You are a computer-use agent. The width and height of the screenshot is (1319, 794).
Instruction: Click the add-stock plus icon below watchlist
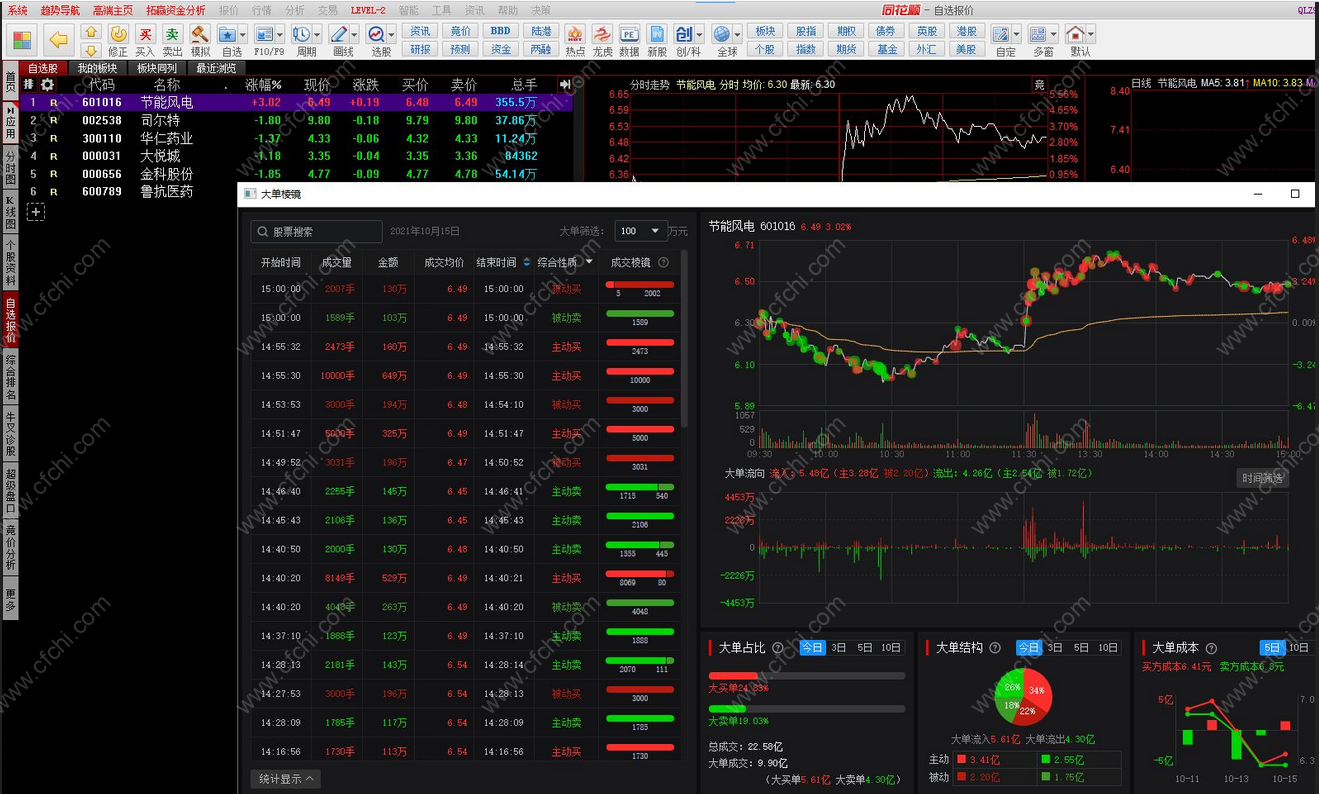point(35,212)
